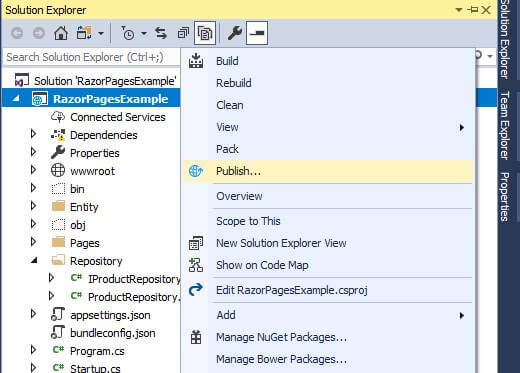
Task: Choose Show on Code Map
Action: coord(328,265)
